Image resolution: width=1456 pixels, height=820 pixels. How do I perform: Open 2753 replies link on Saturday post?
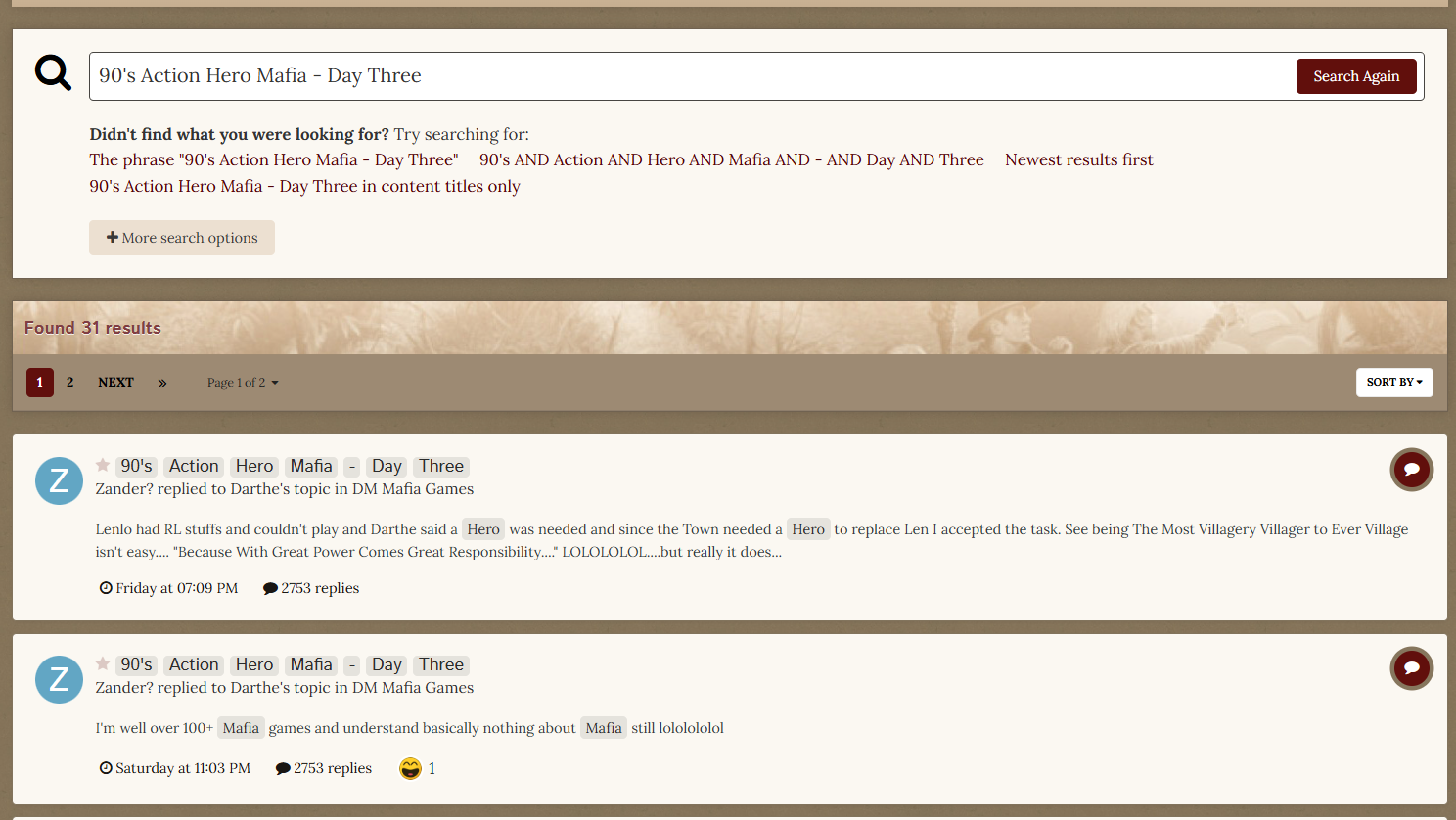[x=324, y=768]
